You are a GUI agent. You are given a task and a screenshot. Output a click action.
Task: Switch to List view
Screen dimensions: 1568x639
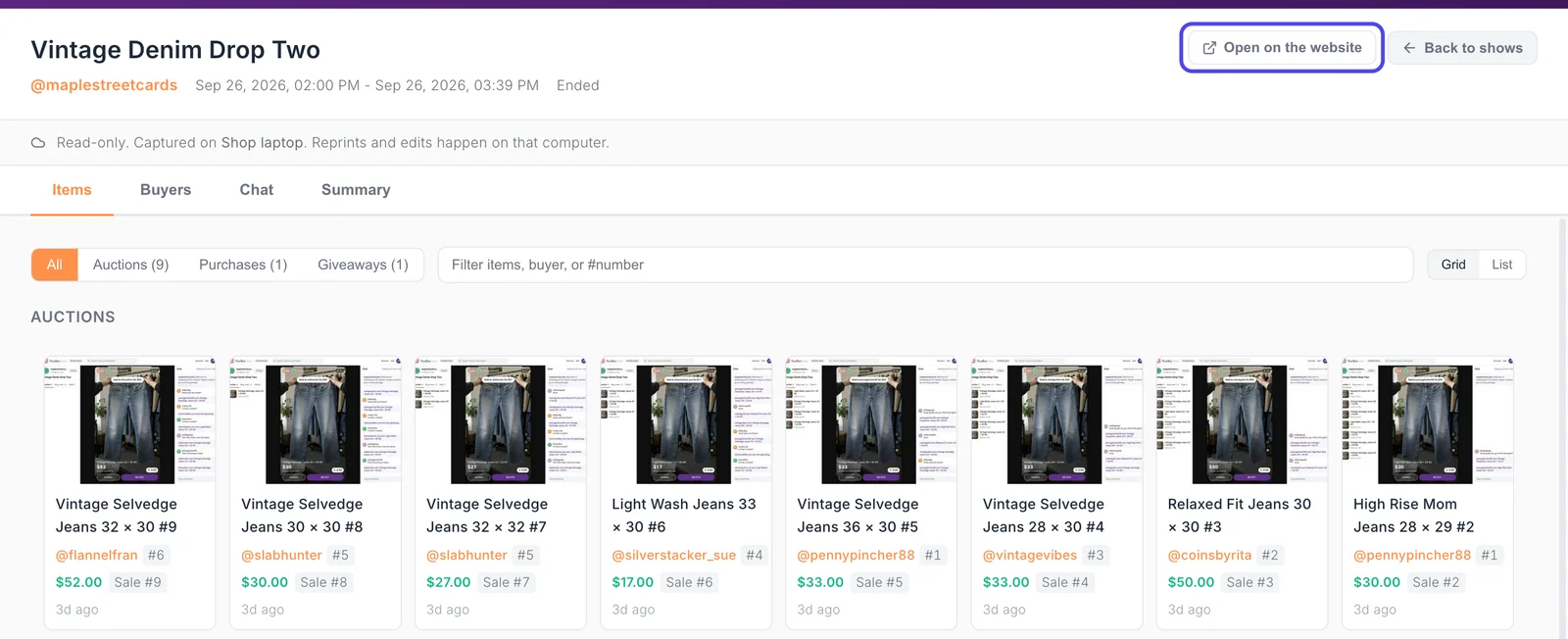click(x=1502, y=265)
